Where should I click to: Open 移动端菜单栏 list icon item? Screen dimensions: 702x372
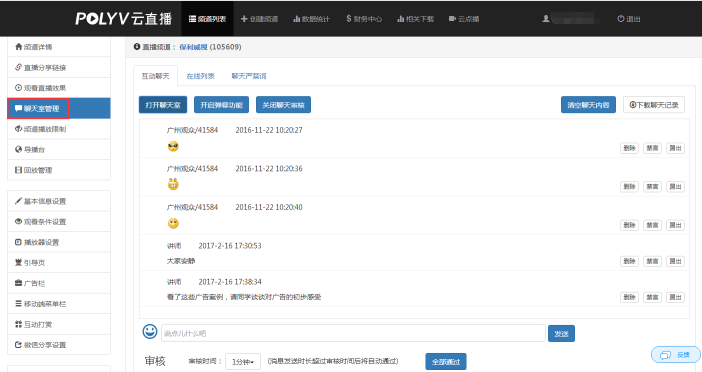click(x=59, y=304)
